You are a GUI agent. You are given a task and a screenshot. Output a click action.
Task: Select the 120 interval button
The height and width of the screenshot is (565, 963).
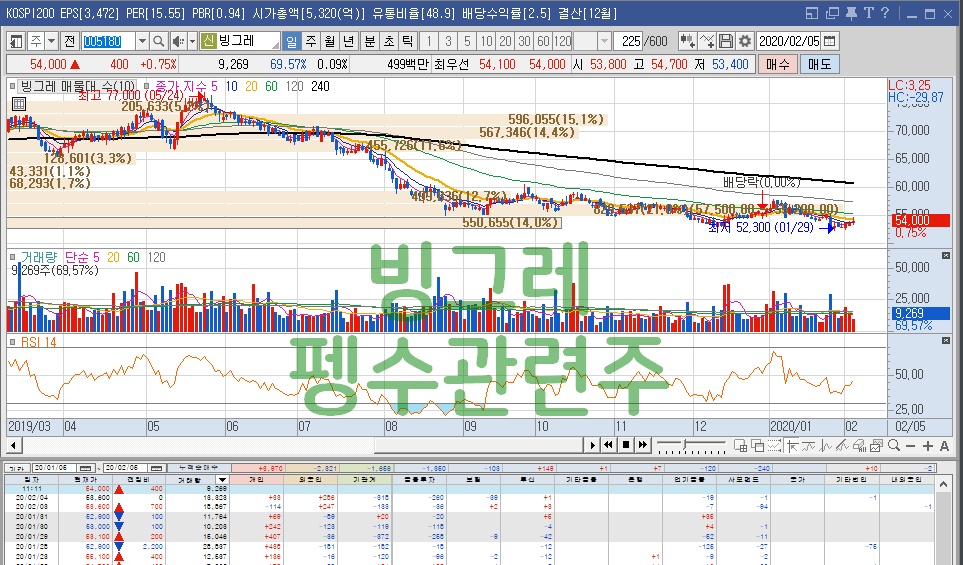563,41
